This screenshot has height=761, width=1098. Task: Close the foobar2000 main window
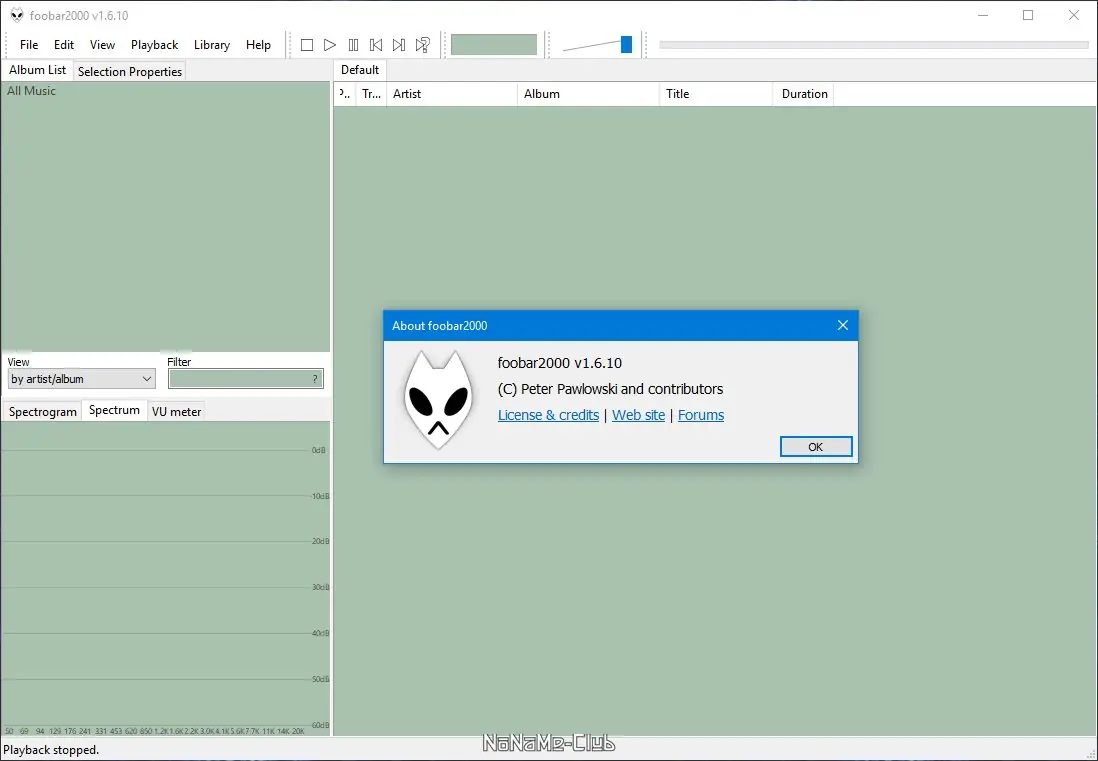(x=1073, y=15)
